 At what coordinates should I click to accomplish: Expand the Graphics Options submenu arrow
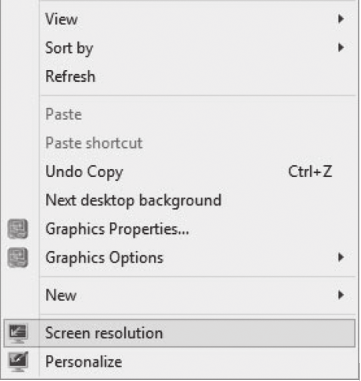coord(340,257)
